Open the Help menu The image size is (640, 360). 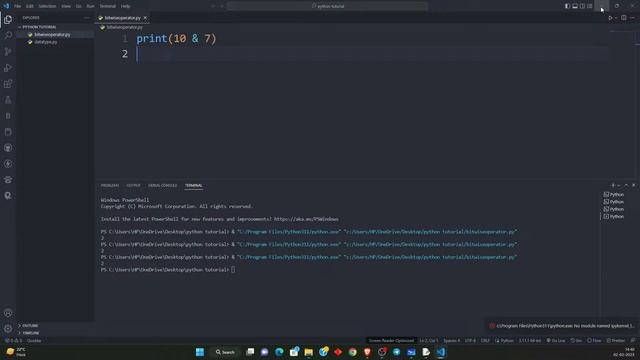click(125, 6)
